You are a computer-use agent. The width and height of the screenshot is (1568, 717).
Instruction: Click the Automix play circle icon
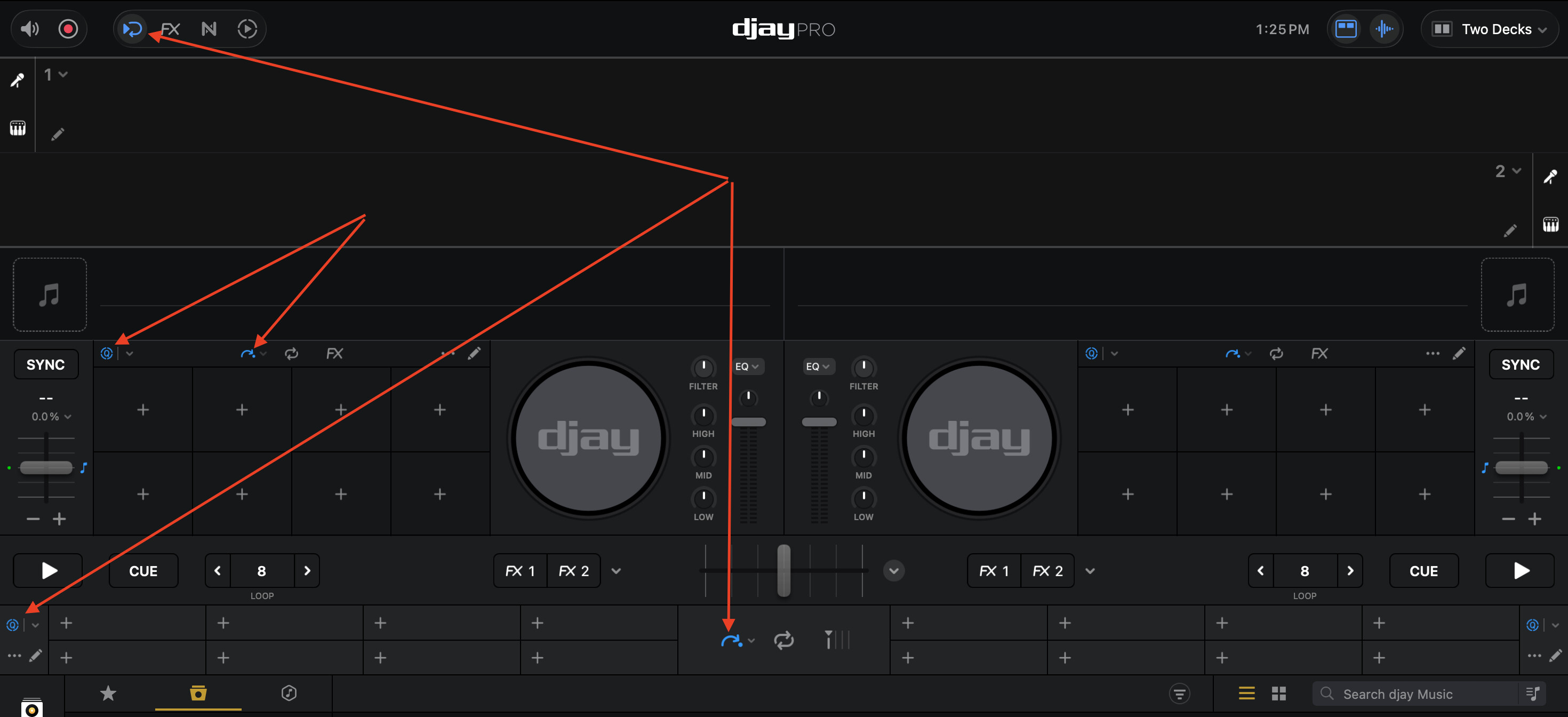point(247,29)
